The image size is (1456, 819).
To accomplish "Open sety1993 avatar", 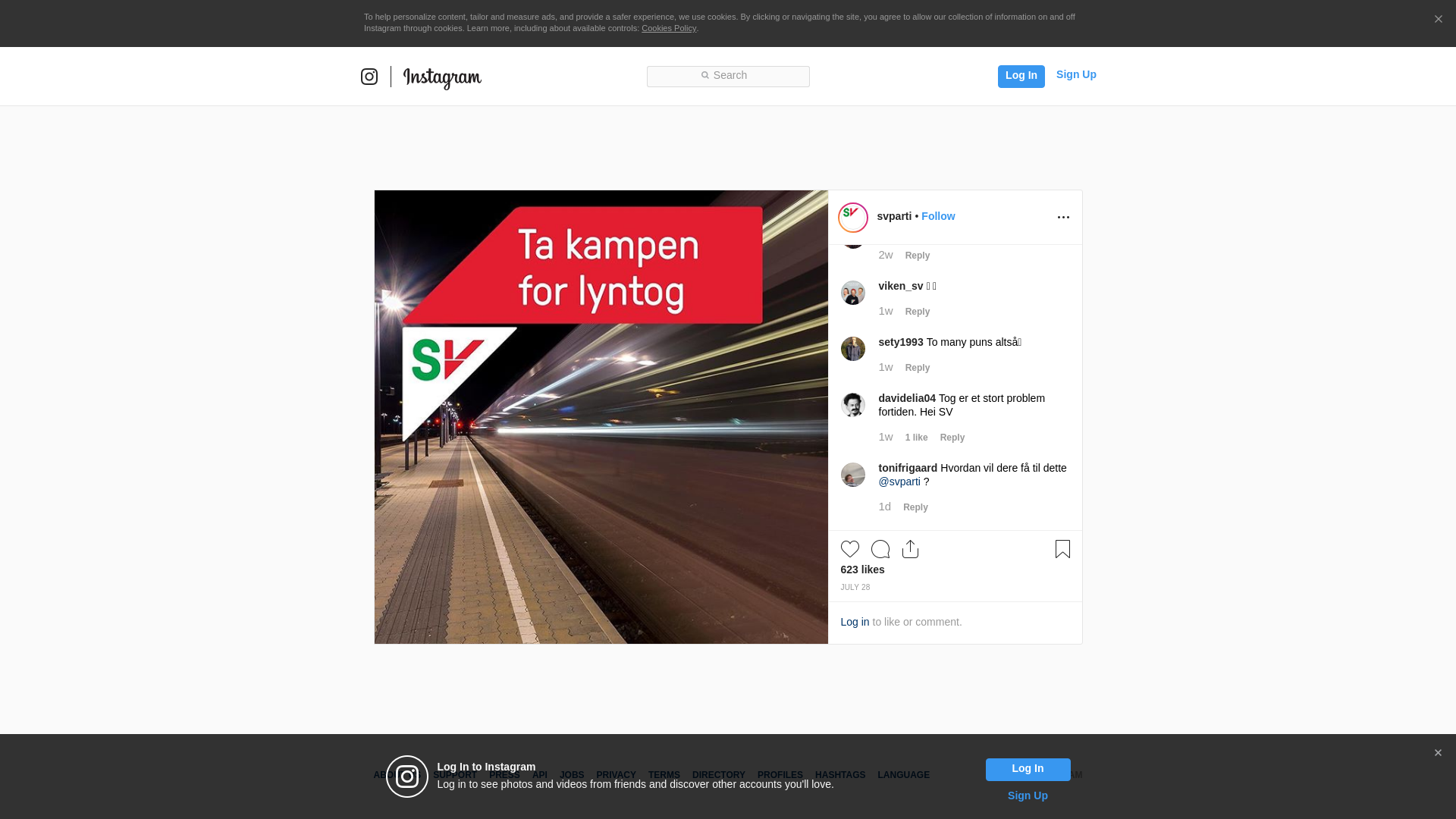I will pos(853,349).
